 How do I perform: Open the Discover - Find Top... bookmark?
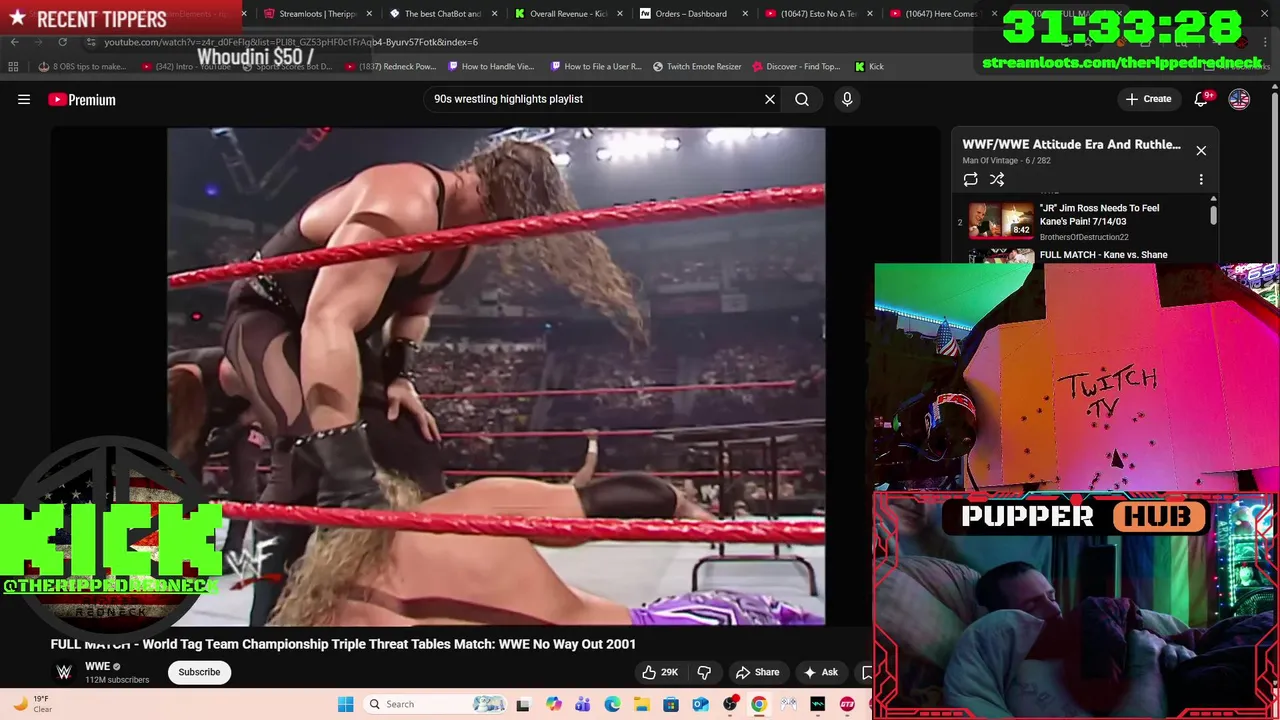point(796,66)
